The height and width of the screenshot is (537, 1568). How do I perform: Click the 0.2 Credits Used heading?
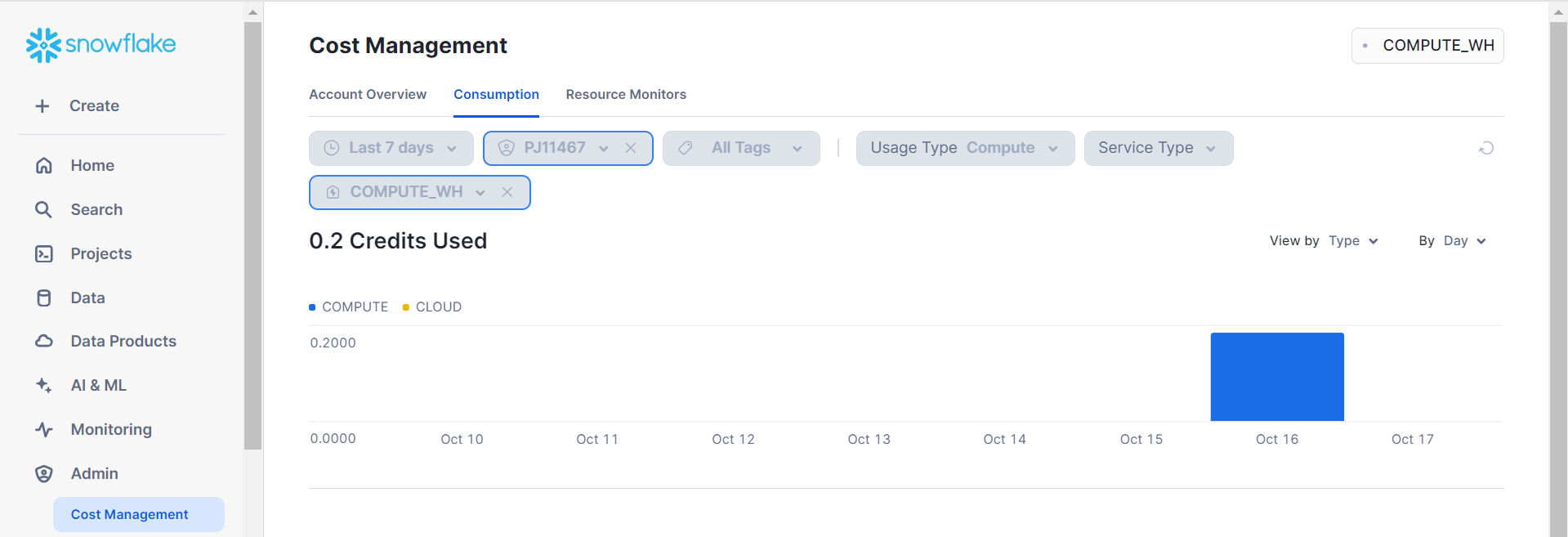[x=398, y=241]
